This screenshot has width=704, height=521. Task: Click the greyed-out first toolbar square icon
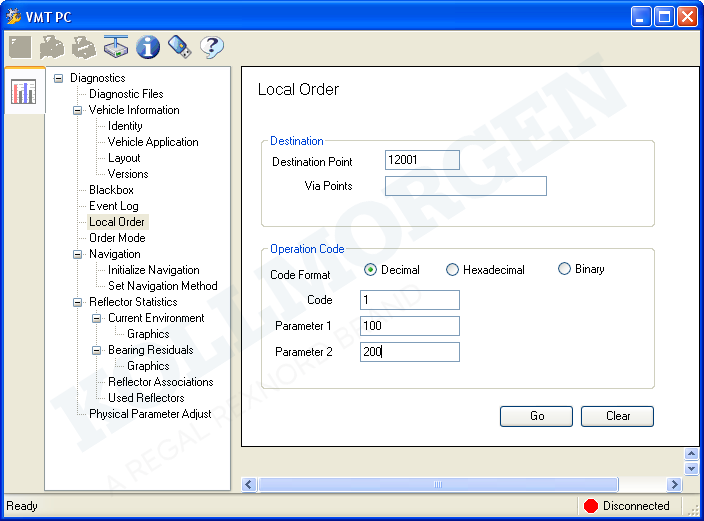pyautogui.click(x=20, y=46)
